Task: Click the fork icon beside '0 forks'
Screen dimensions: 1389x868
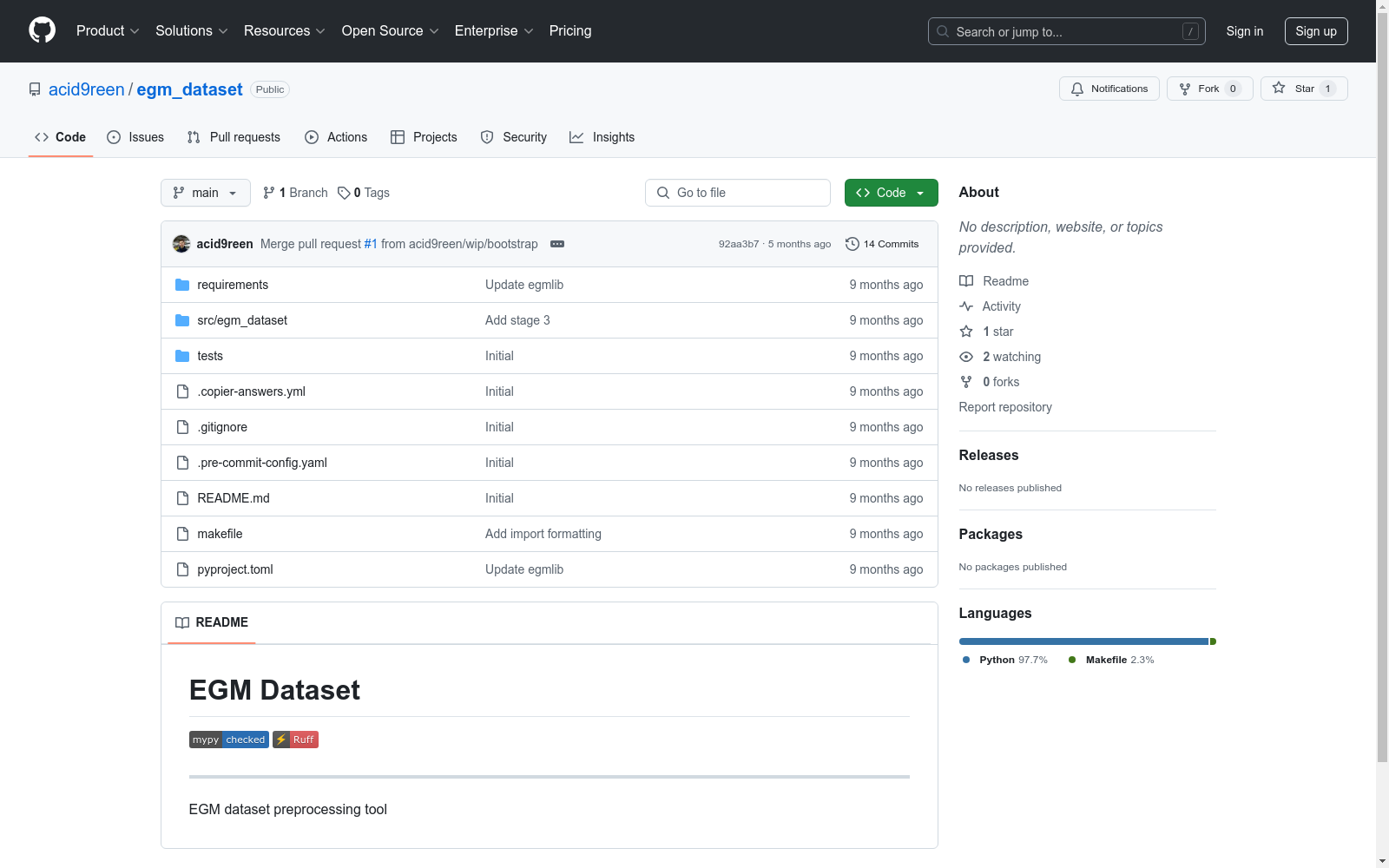Action: click(966, 382)
